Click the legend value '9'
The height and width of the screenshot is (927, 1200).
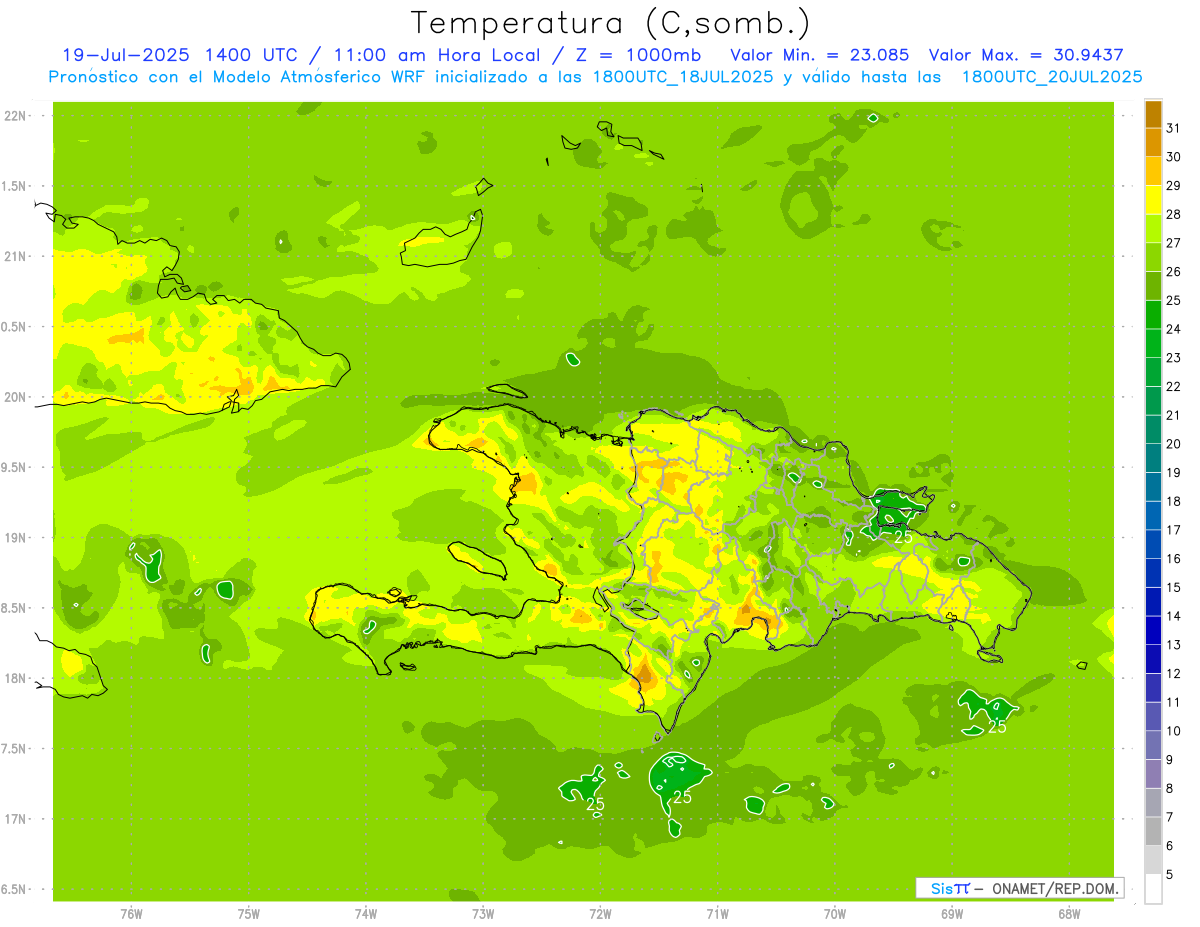(1170, 760)
